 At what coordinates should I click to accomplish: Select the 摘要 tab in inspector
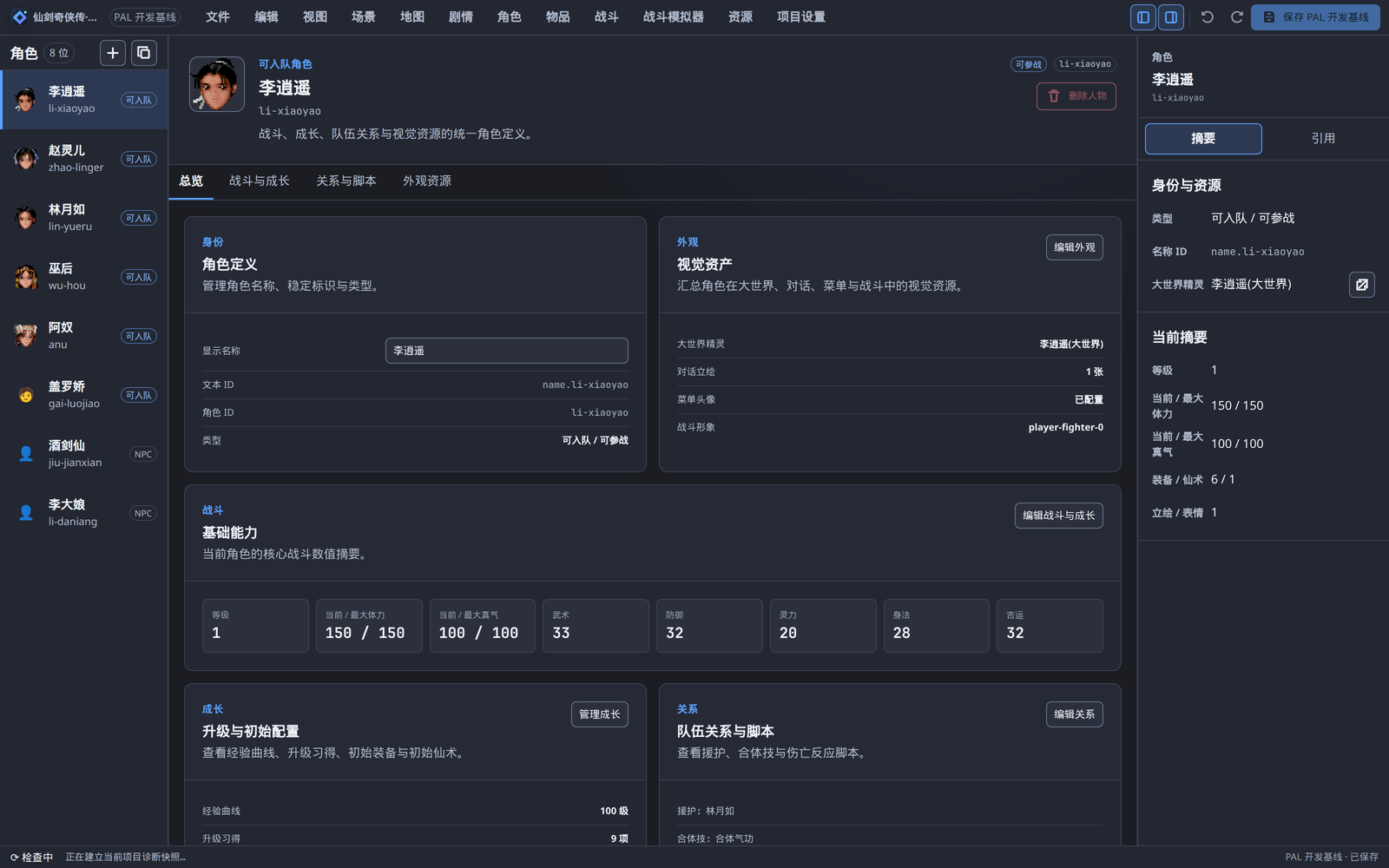click(x=1203, y=139)
